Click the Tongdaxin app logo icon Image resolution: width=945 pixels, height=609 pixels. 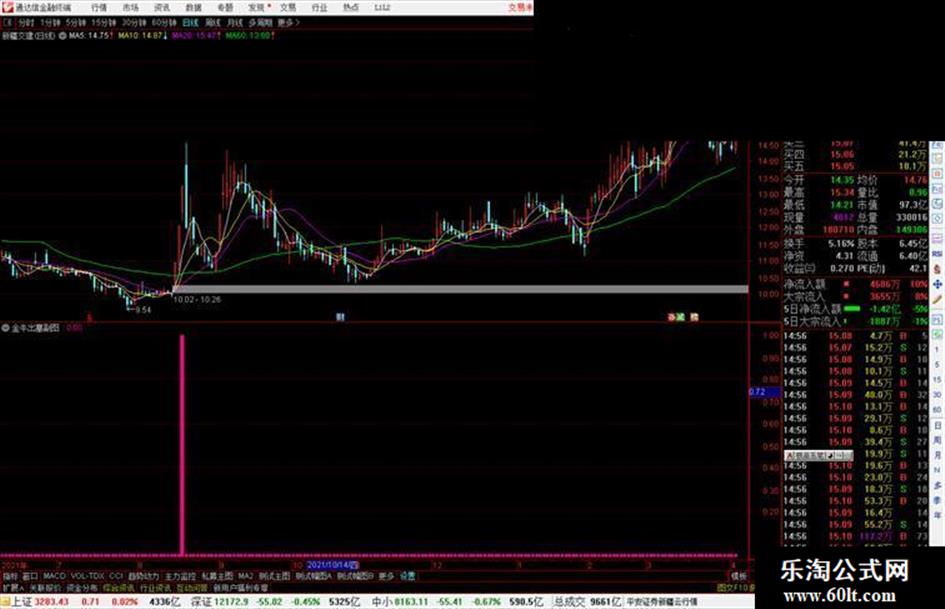click(x=7, y=7)
